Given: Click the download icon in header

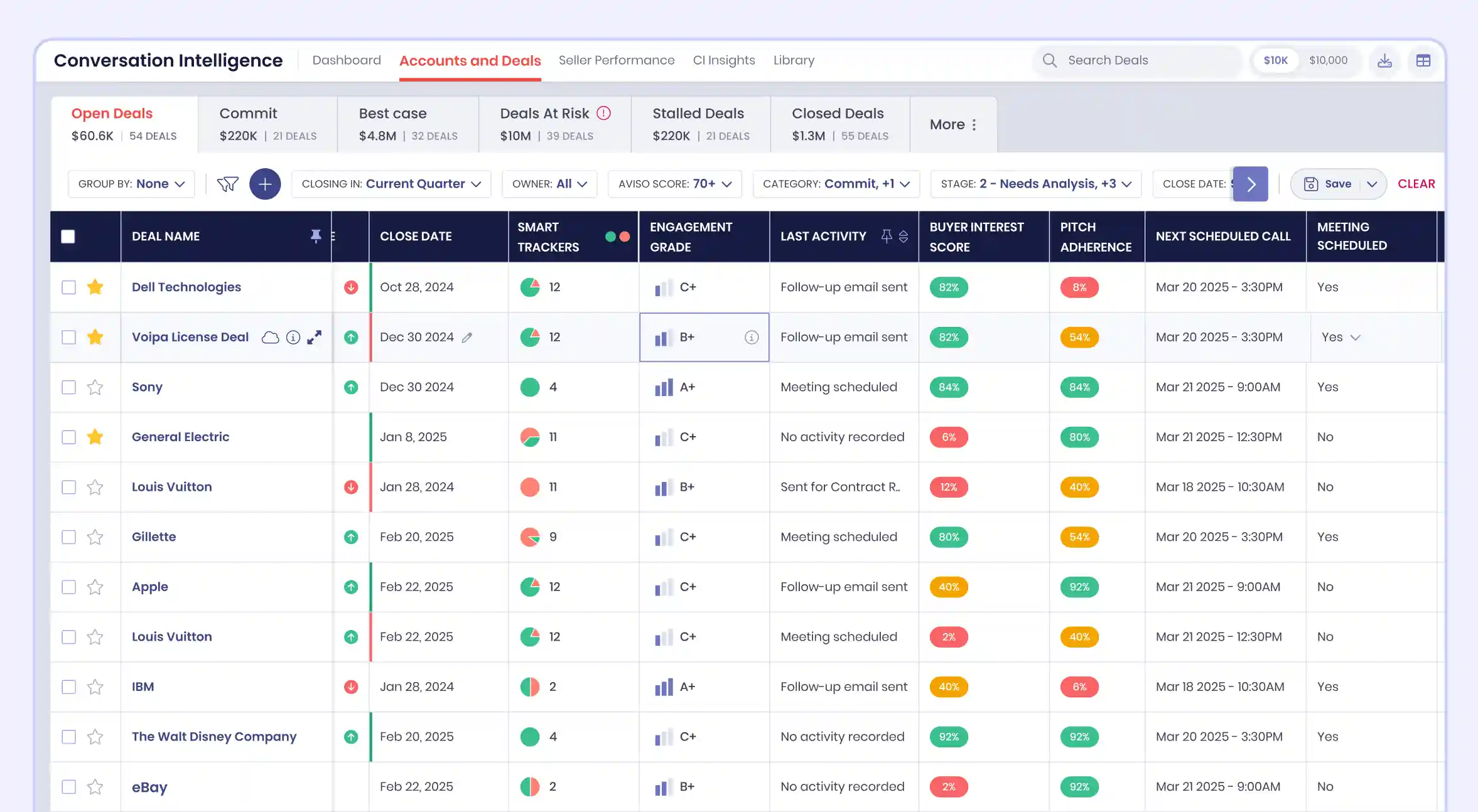Looking at the screenshot, I should click(1384, 60).
